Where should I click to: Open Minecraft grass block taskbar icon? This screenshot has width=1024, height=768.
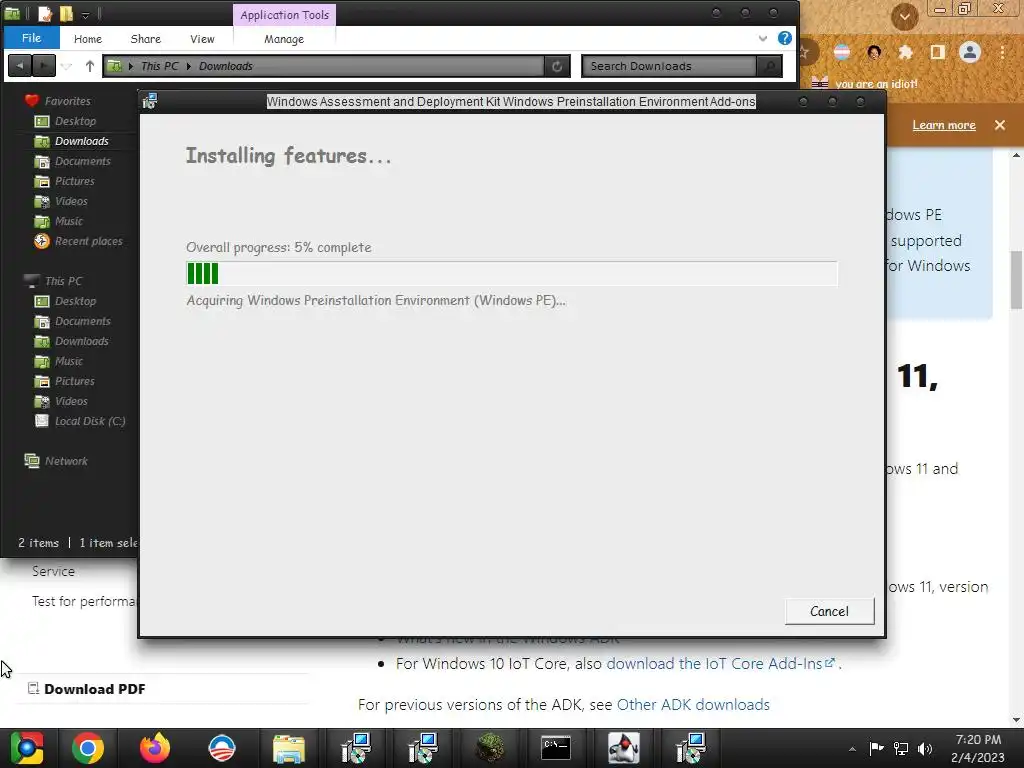tap(489, 748)
